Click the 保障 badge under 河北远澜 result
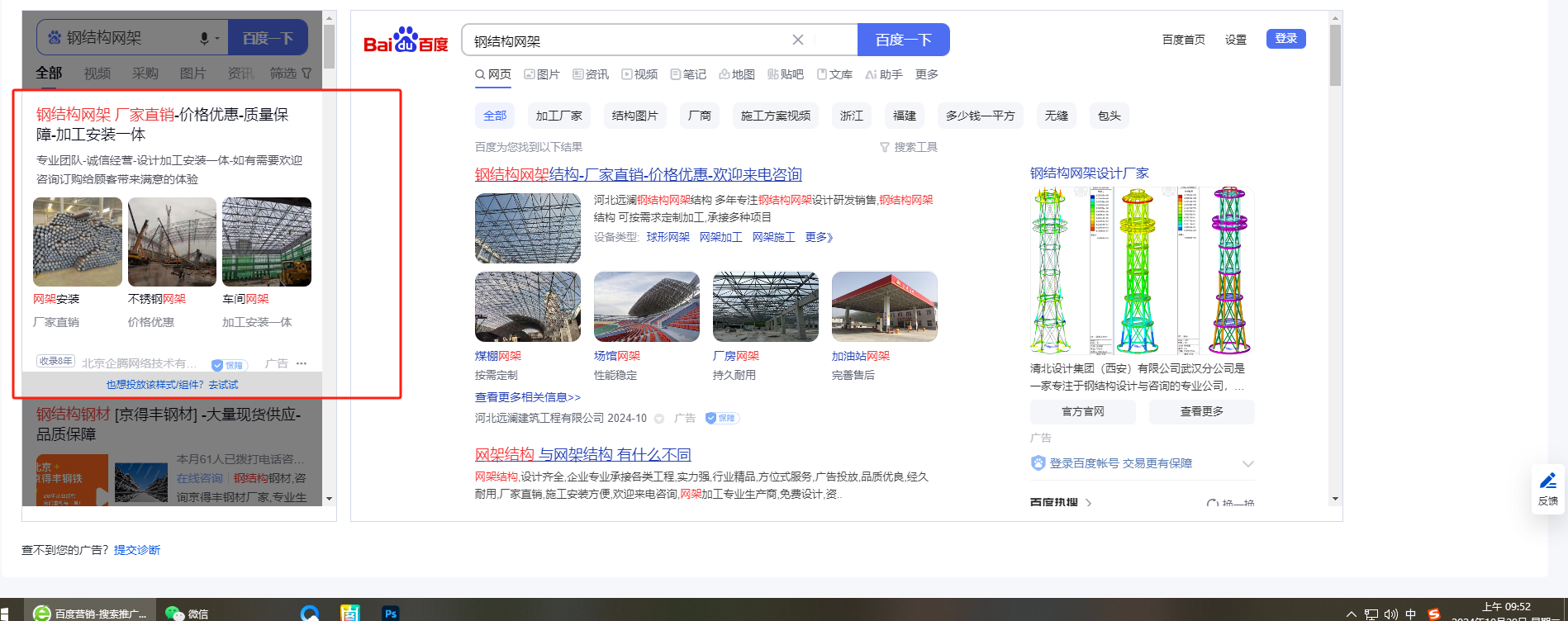 722,418
